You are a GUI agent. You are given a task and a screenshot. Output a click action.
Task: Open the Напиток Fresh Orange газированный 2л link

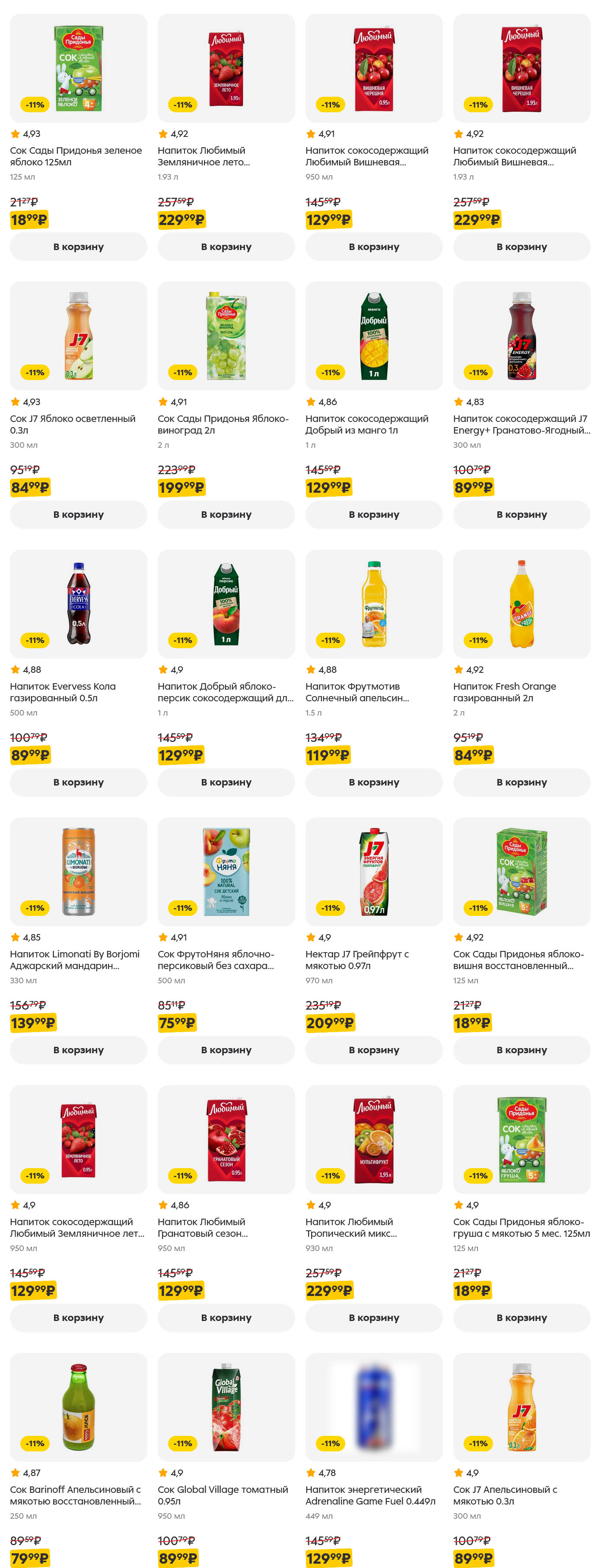pyautogui.click(x=504, y=692)
